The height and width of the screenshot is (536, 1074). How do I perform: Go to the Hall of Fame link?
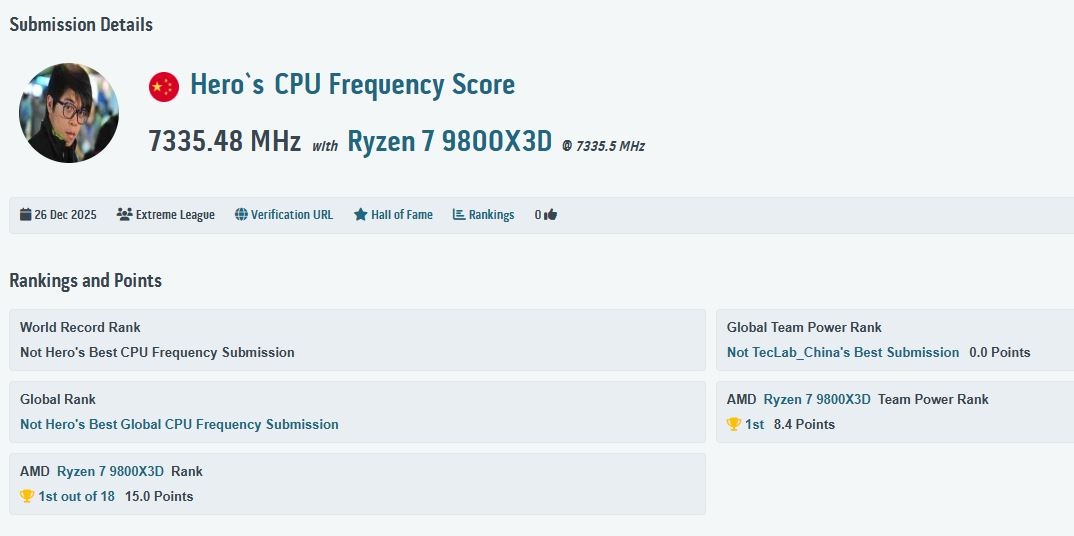[x=401, y=215]
